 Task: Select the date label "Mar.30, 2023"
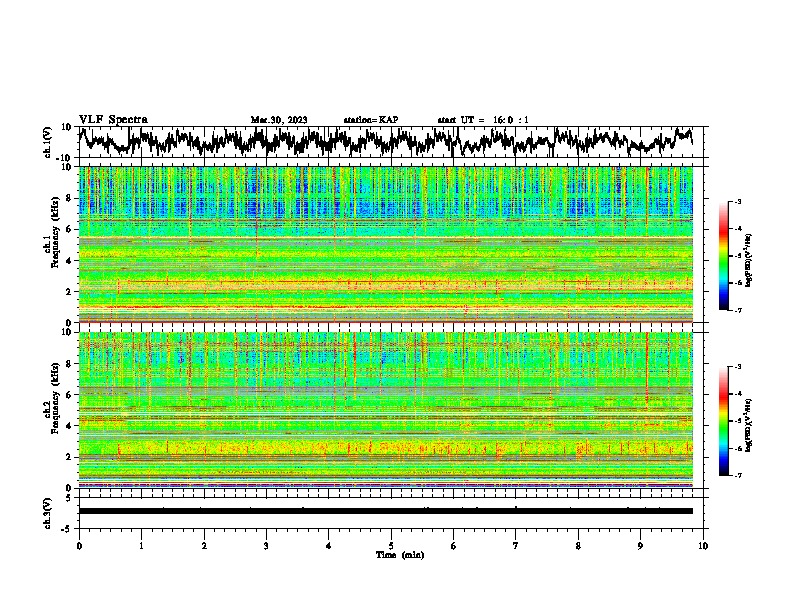pos(279,120)
